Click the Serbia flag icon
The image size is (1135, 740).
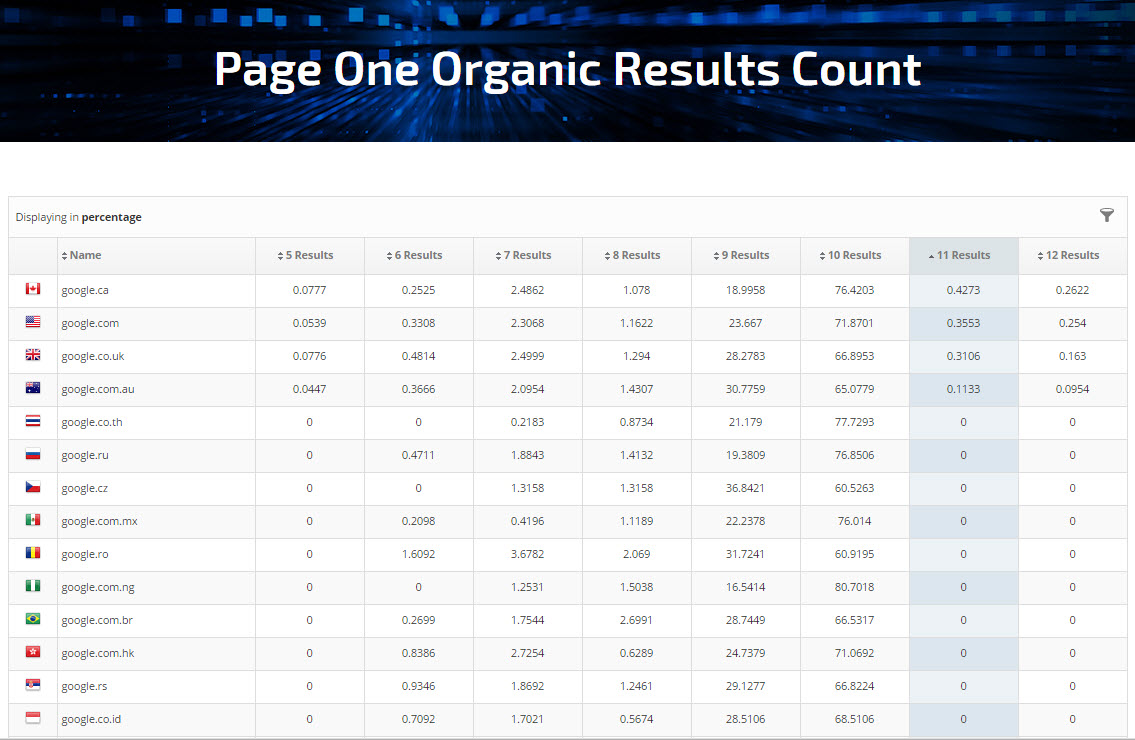[x=33, y=684]
